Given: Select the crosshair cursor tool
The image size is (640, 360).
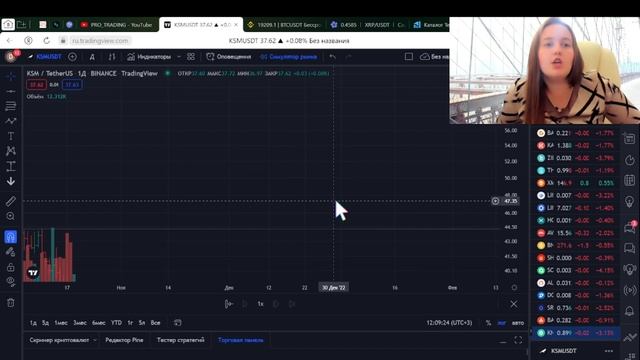Looking at the screenshot, I should tap(11, 76).
